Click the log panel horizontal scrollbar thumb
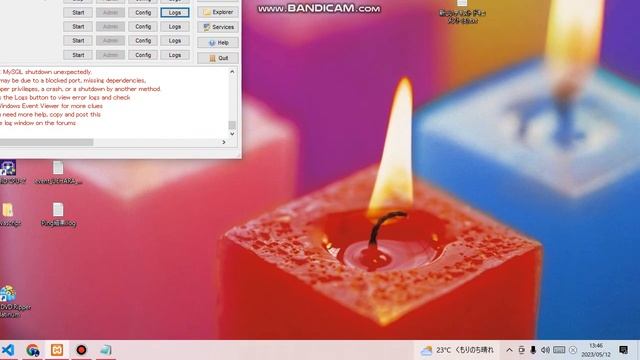The height and width of the screenshot is (360, 640). click(x=46, y=142)
